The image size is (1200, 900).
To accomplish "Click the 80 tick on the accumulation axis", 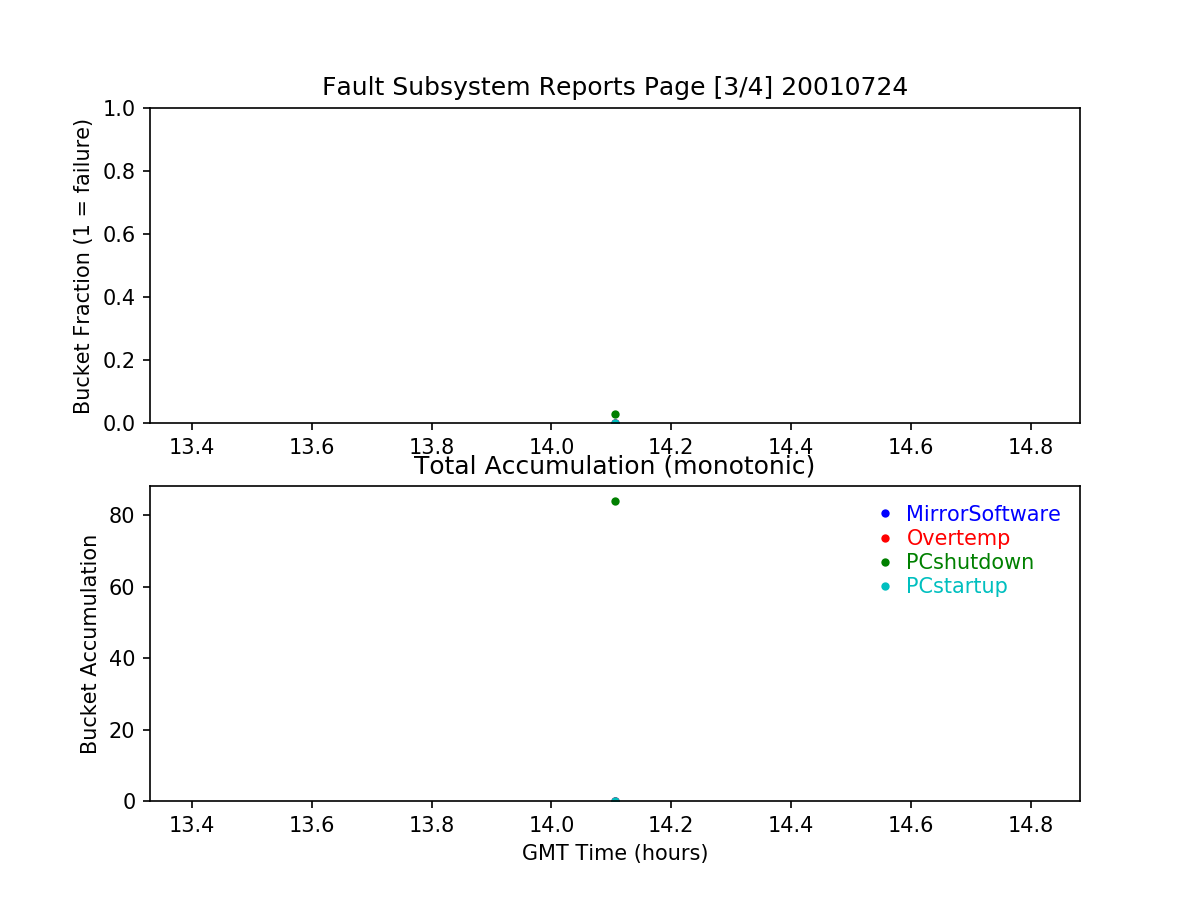I will (x=125, y=515).
